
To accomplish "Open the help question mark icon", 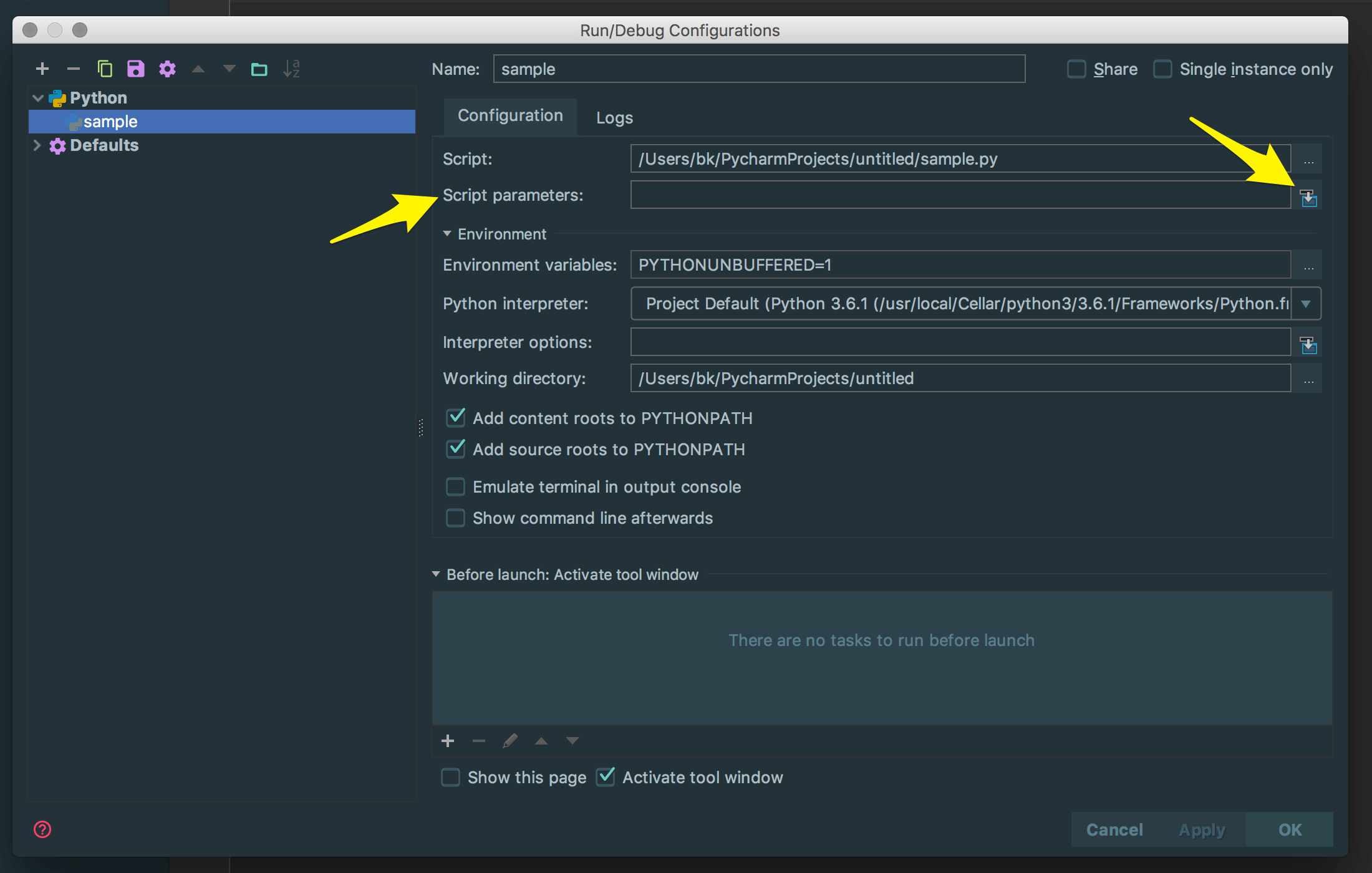I will pyautogui.click(x=42, y=829).
